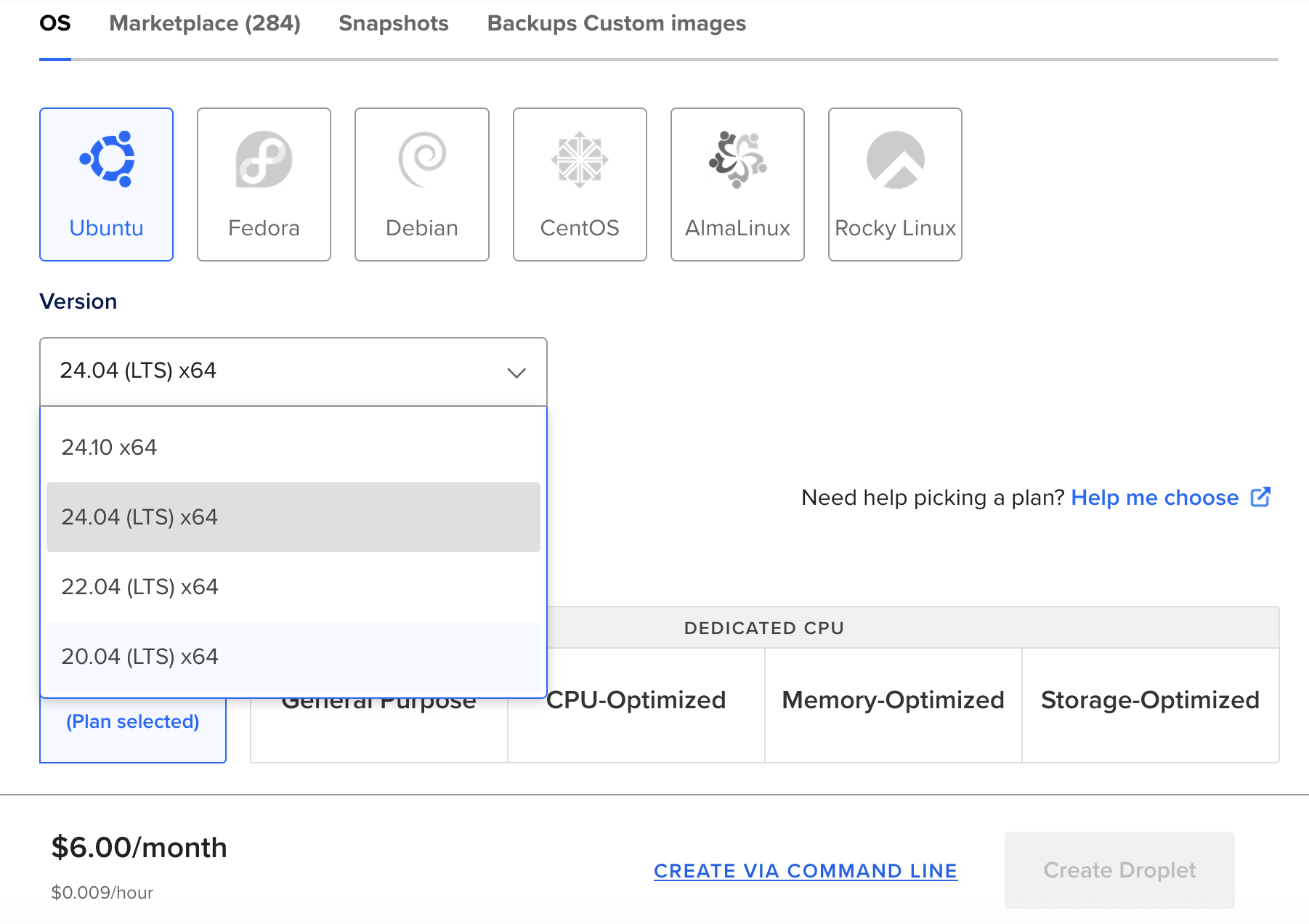Viewport: 1309px width, 924px height.
Task: Click the Create Droplet button
Action: tap(1119, 870)
